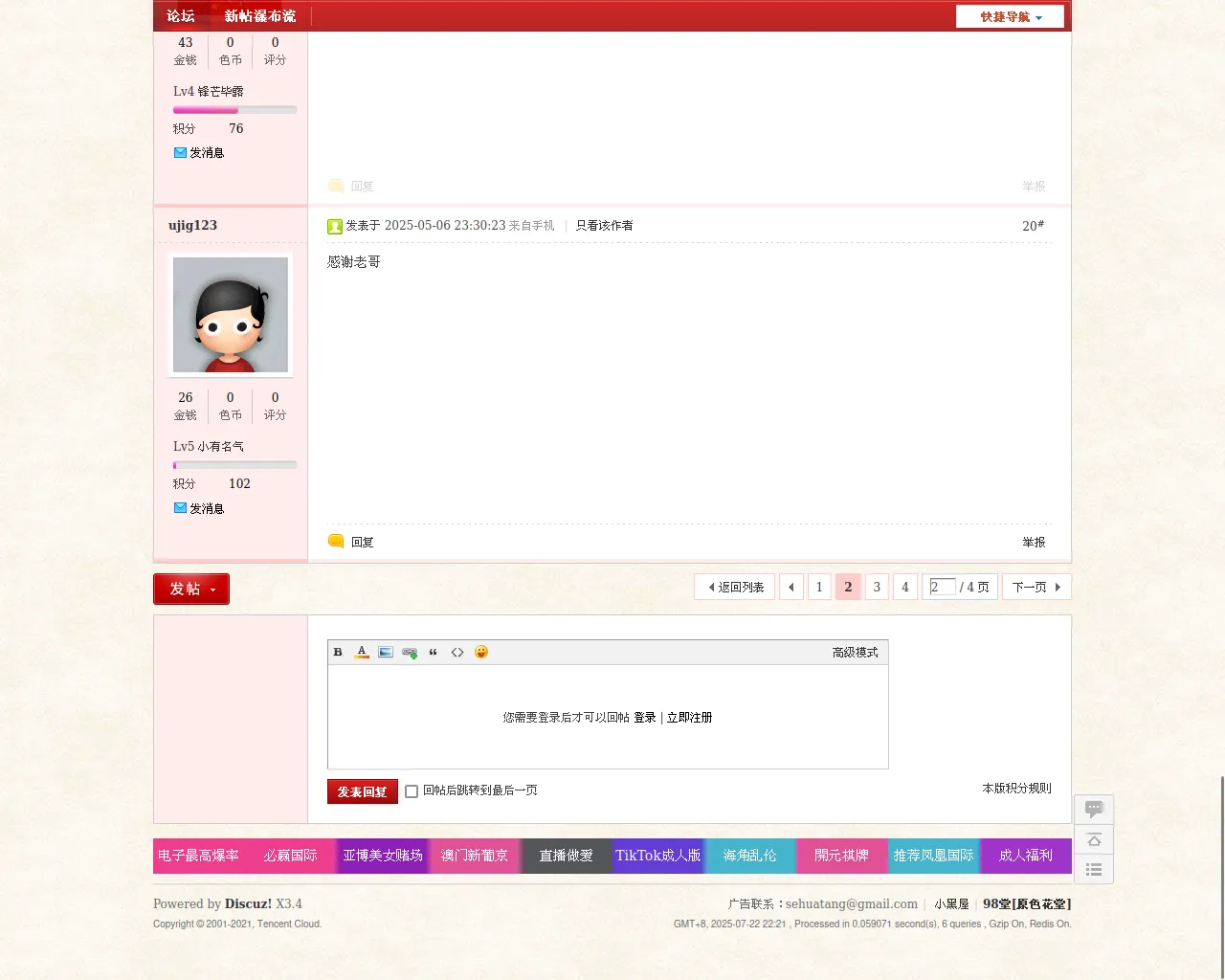Click the floating back-to-top arrow button
The width and height of the screenshot is (1225, 980).
[x=1094, y=839]
